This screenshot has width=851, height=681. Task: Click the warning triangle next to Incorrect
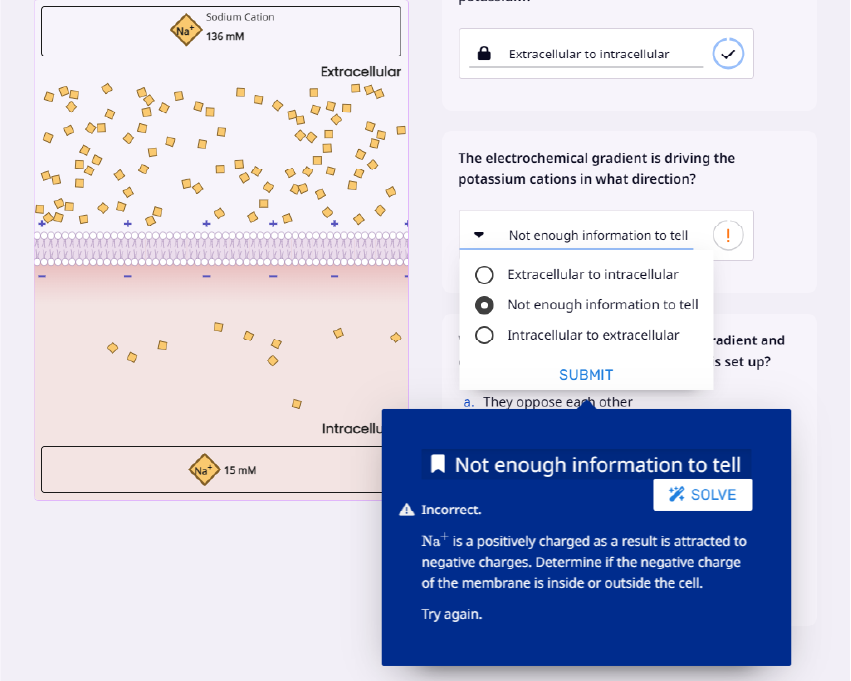(407, 510)
